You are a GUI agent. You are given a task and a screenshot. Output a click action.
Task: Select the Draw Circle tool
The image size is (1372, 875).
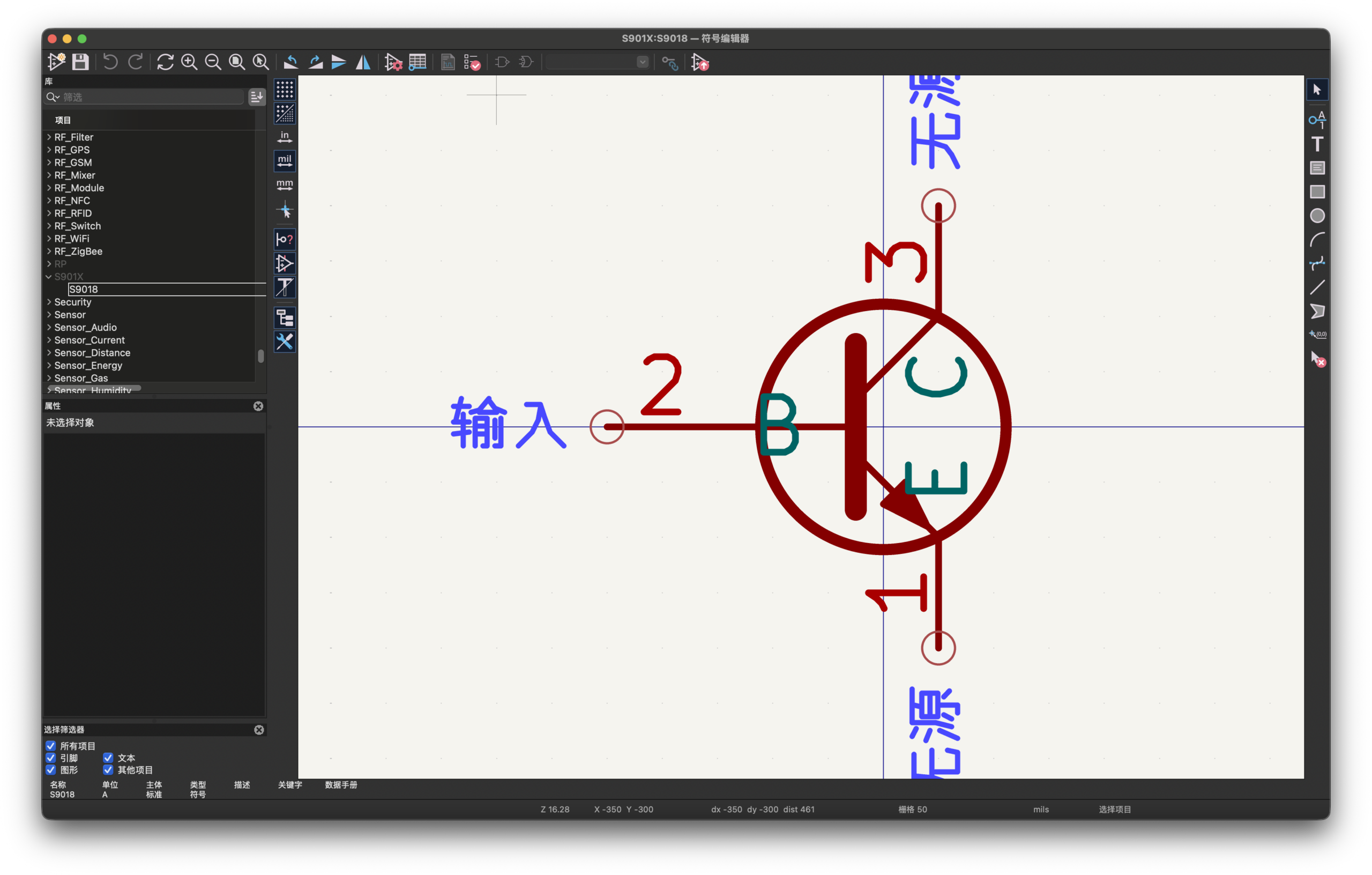click(1317, 216)
